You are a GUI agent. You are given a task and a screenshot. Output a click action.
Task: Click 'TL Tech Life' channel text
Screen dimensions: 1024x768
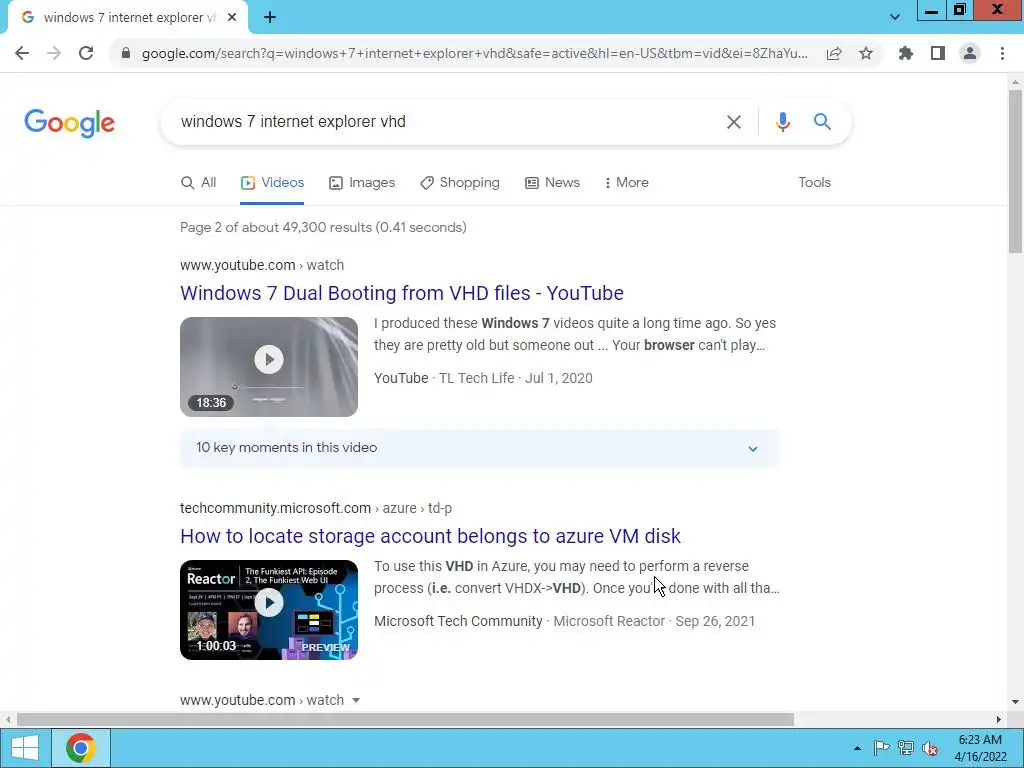[476, 378]
